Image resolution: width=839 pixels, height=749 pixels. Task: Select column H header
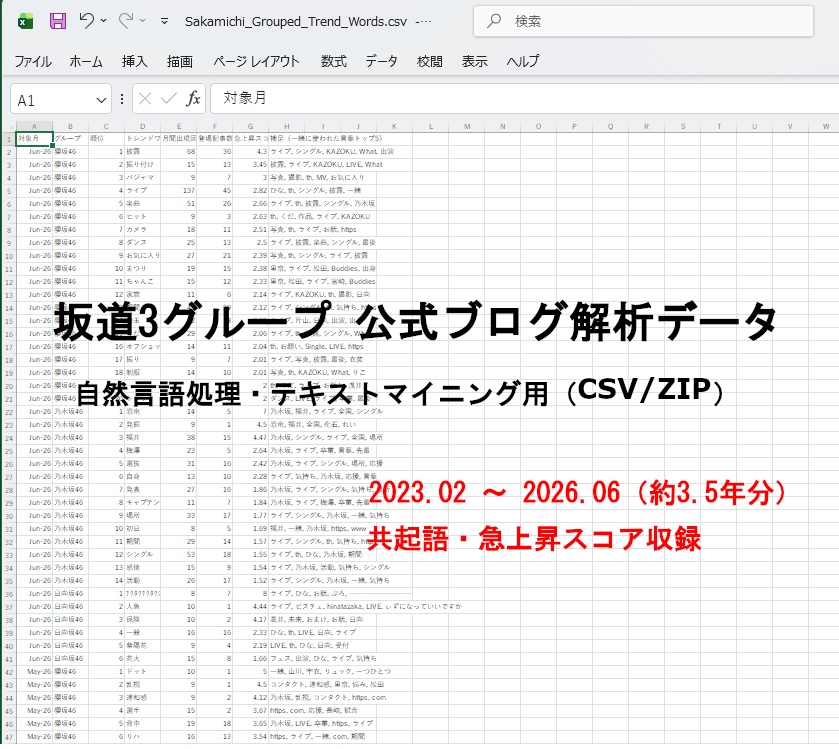[287, 127]
